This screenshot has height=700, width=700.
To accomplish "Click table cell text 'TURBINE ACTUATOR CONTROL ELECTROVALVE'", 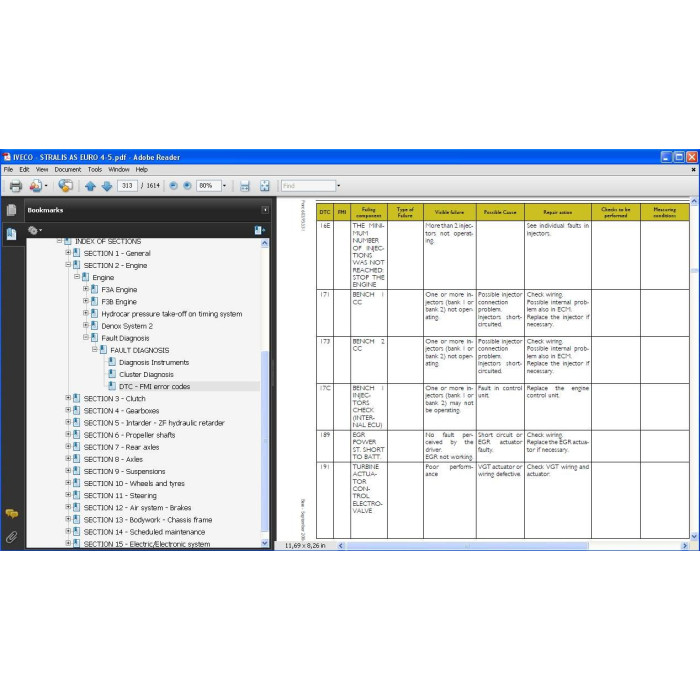I will [368, 489].
